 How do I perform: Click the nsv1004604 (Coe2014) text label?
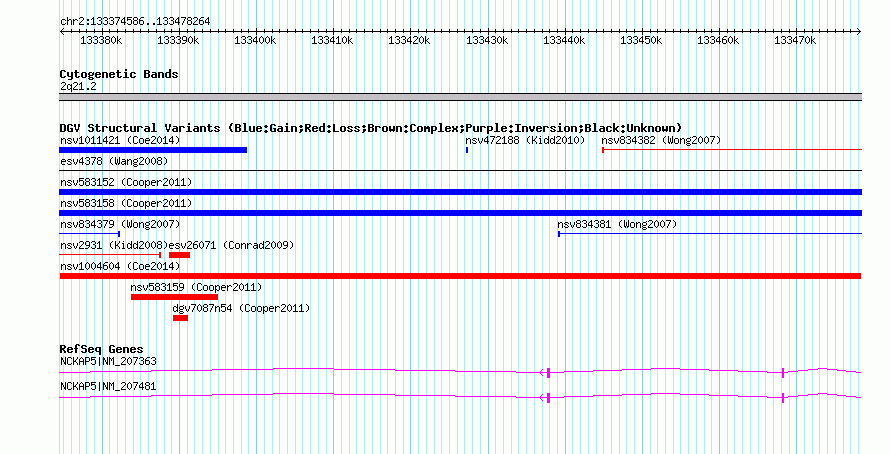(x=120, y=266)
